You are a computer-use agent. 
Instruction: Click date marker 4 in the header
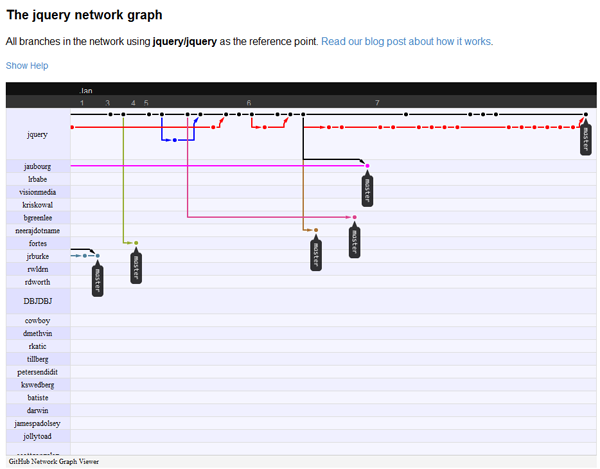pos(133,103)
